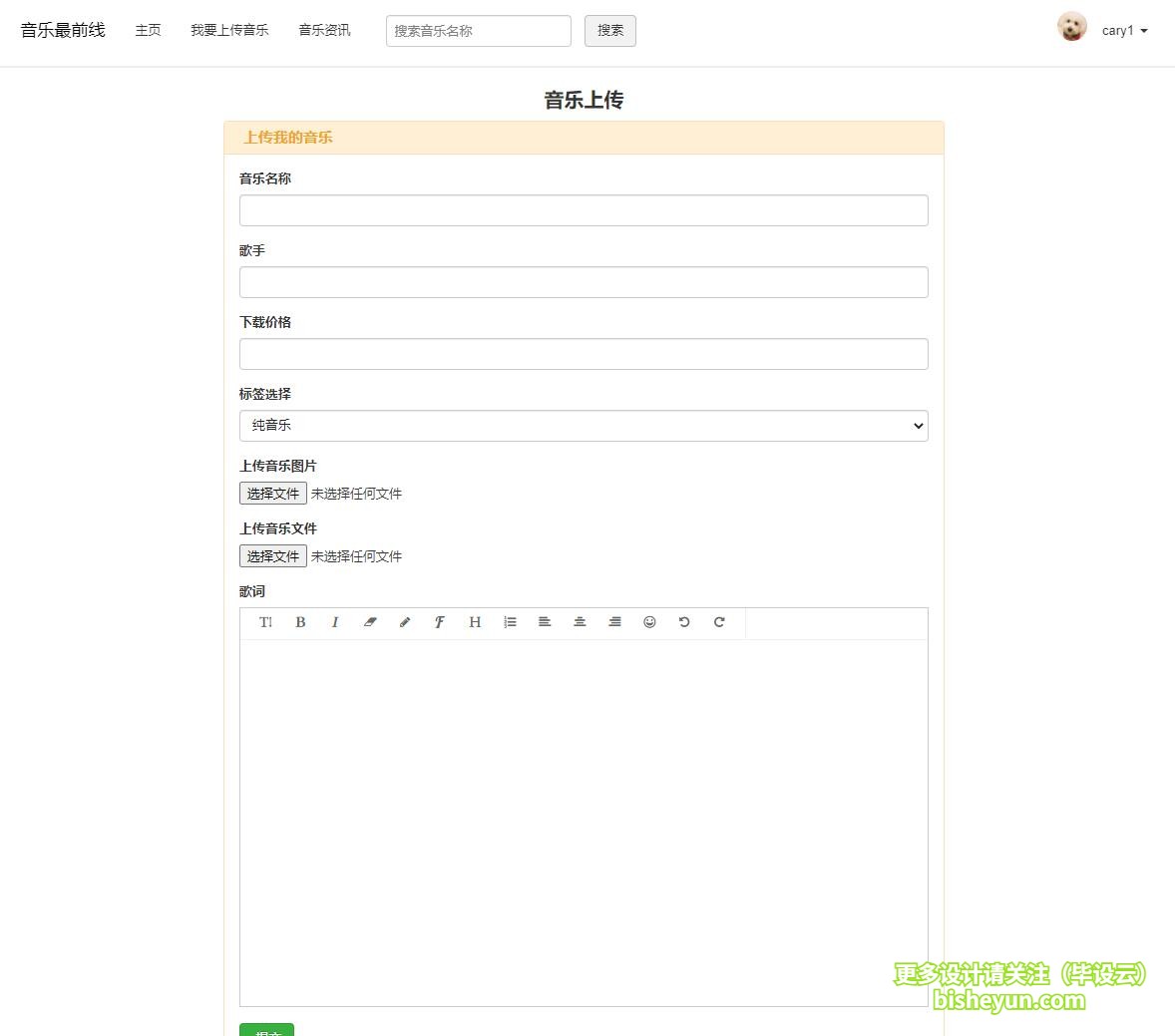Screen dimensions: 1175x1036
Task: Toggle bold formatting in lyrics editor
Action: pos(300,622)
